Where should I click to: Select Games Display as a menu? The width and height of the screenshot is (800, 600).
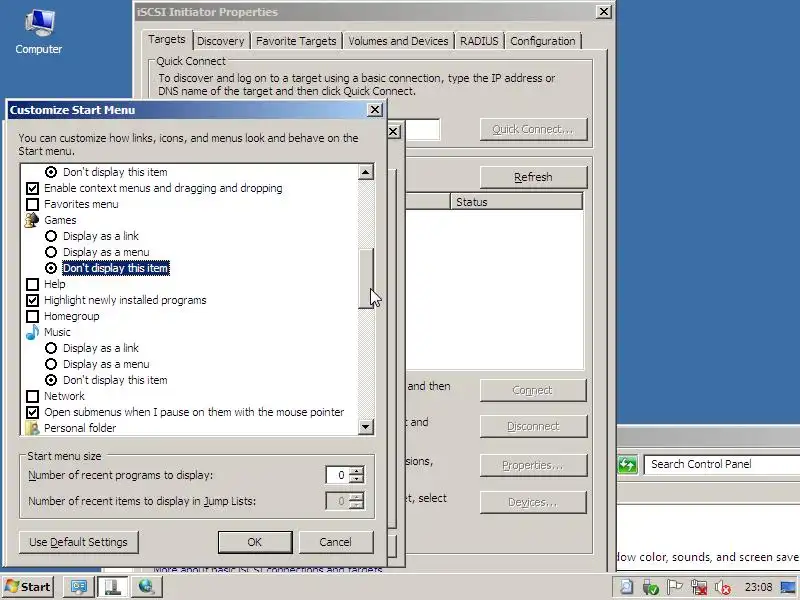(x=51, y=252)
